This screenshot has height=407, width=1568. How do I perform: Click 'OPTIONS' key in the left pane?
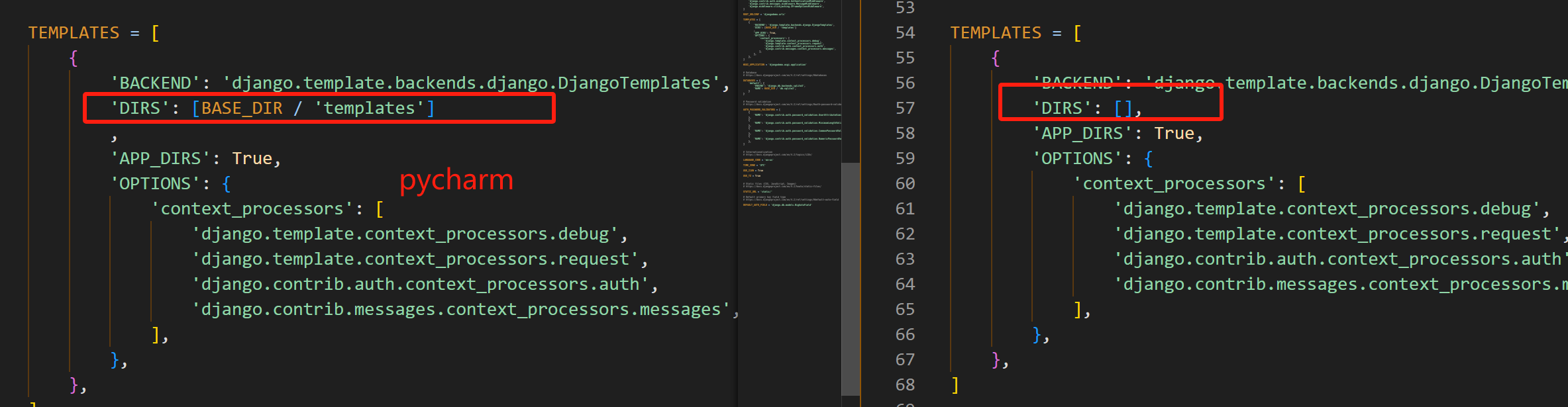point(155,183)
